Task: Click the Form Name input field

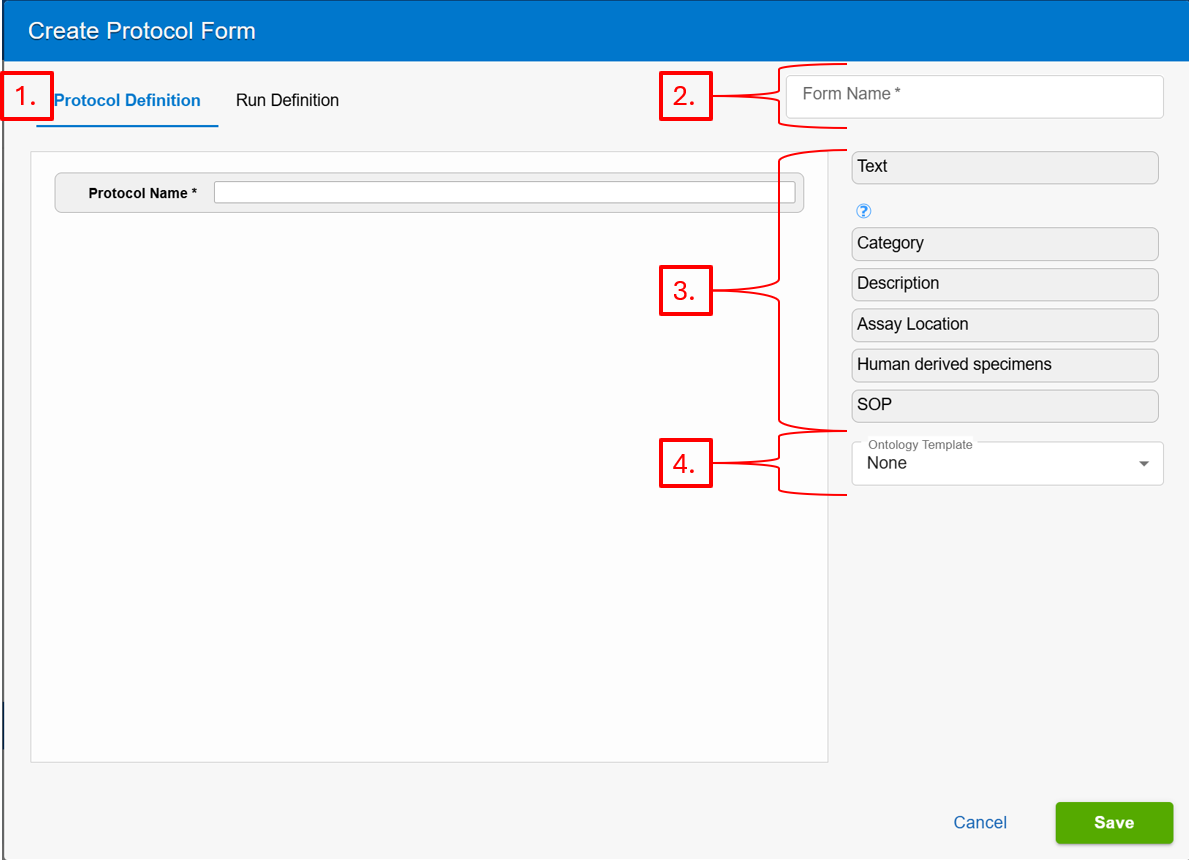Action: coord(973,96)
